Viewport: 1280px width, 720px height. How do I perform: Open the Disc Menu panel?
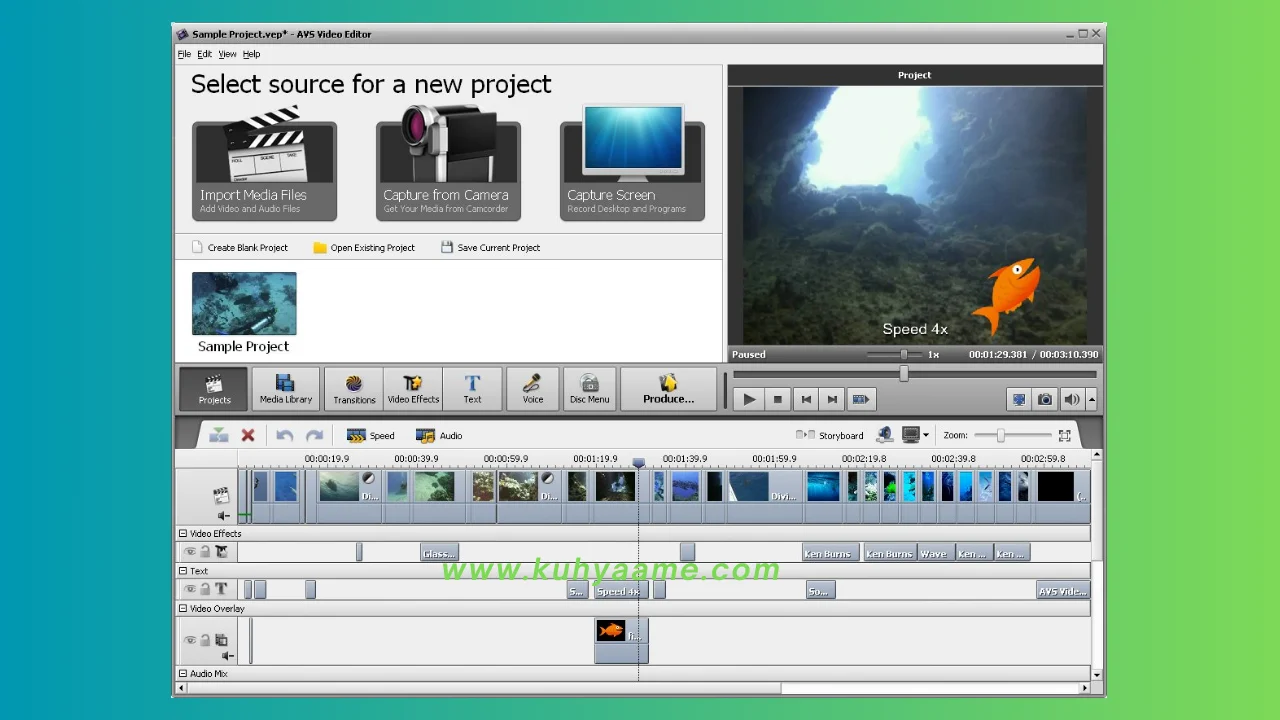(x=590, y=389)
